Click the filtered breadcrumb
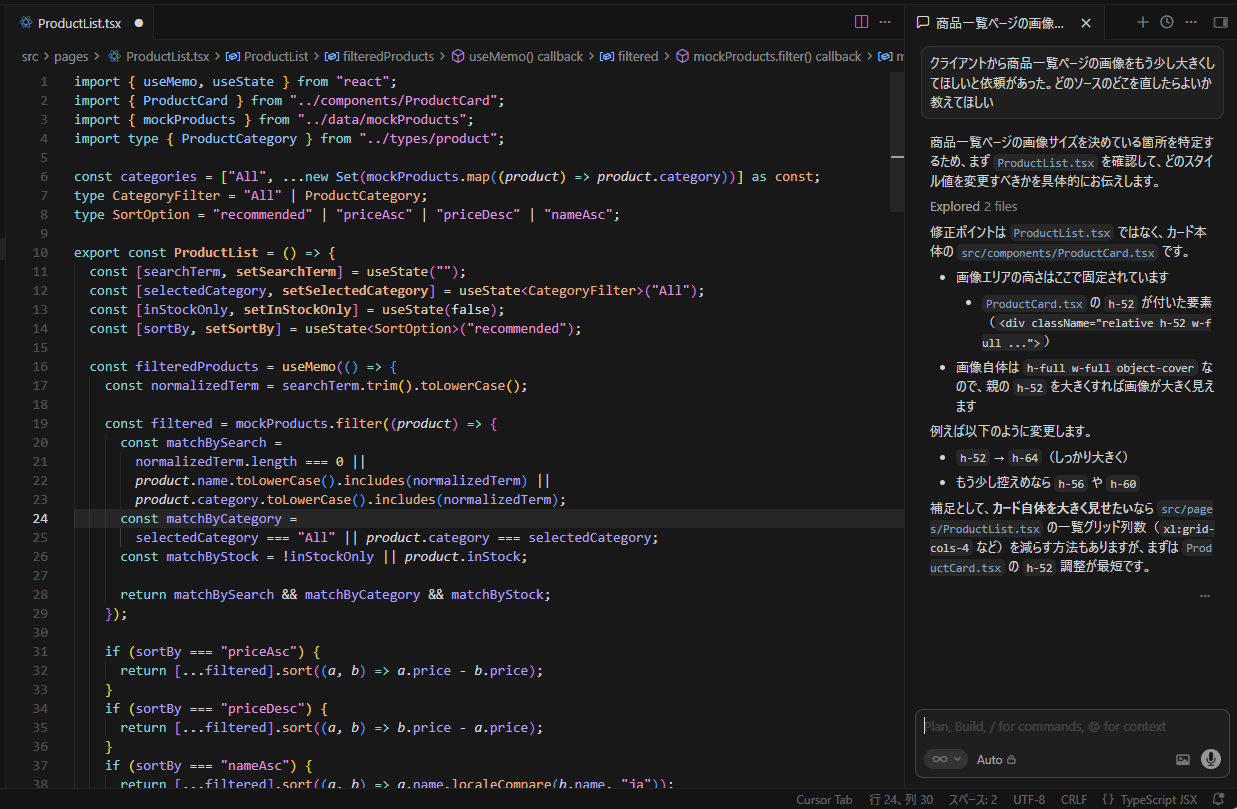 pos(629,57)
